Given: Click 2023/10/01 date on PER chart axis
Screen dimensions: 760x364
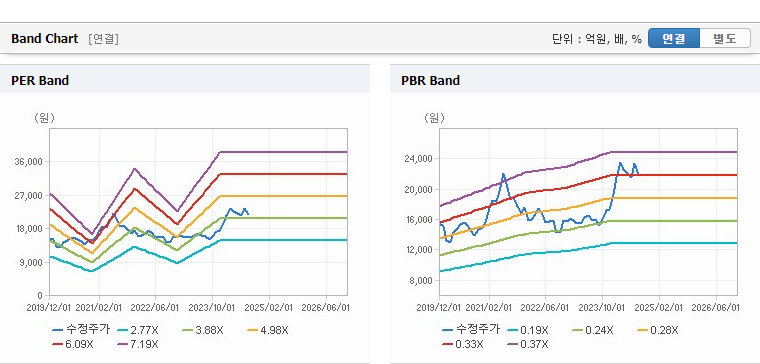Looking at the screenshot, I should [212, 308].
